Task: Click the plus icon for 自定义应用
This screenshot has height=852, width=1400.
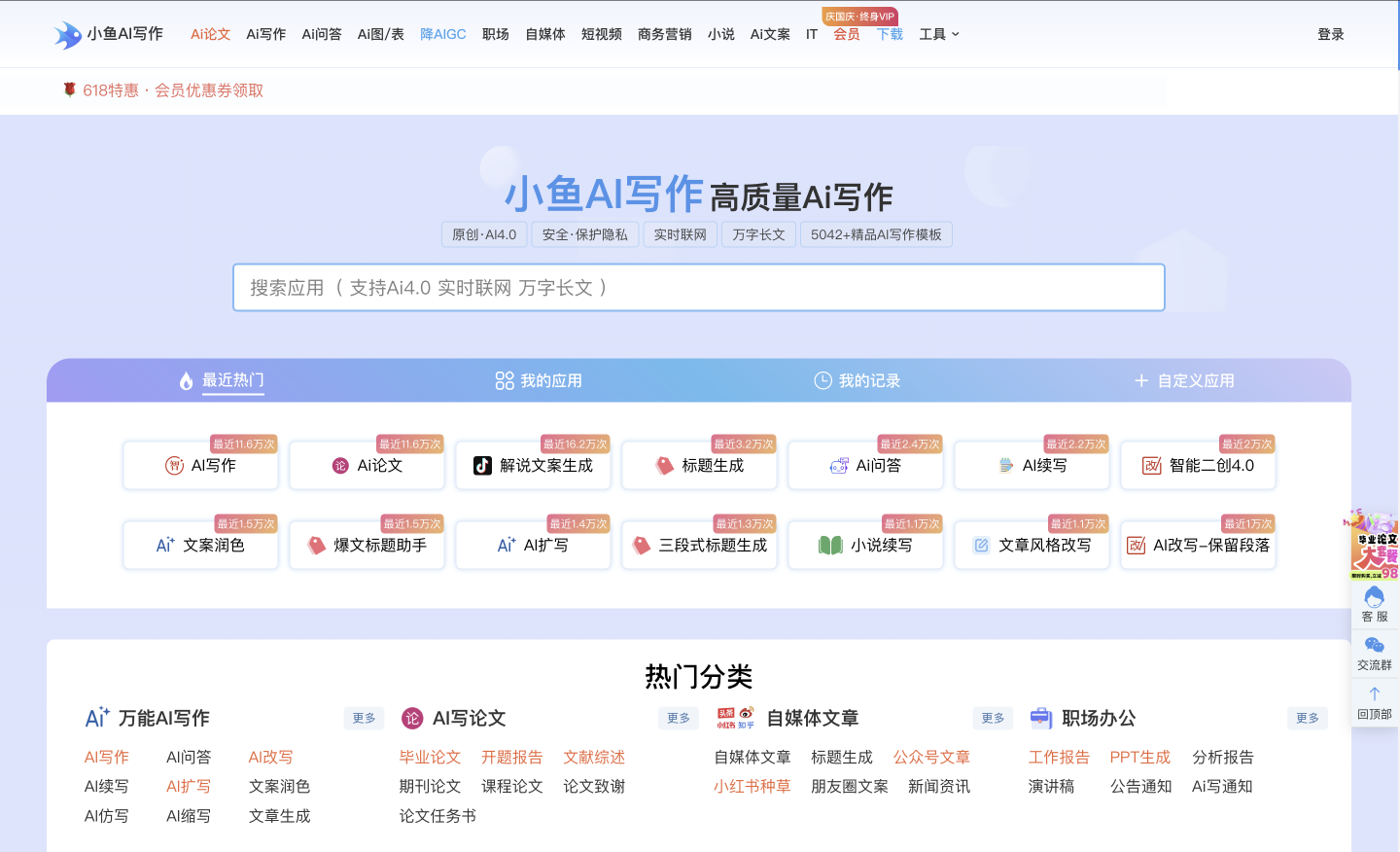Action: (1141, 381)
